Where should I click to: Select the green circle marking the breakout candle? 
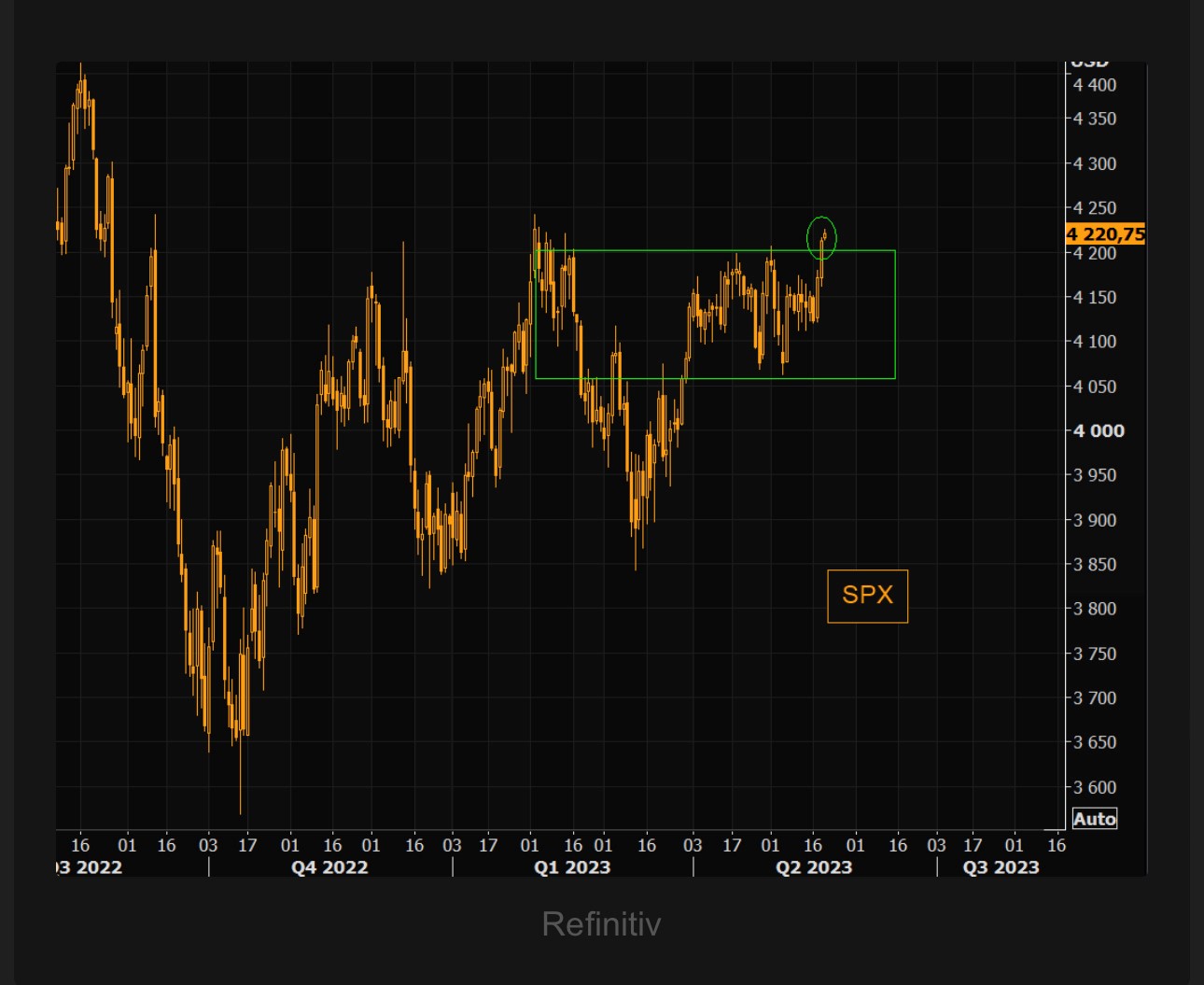point(823,237)
